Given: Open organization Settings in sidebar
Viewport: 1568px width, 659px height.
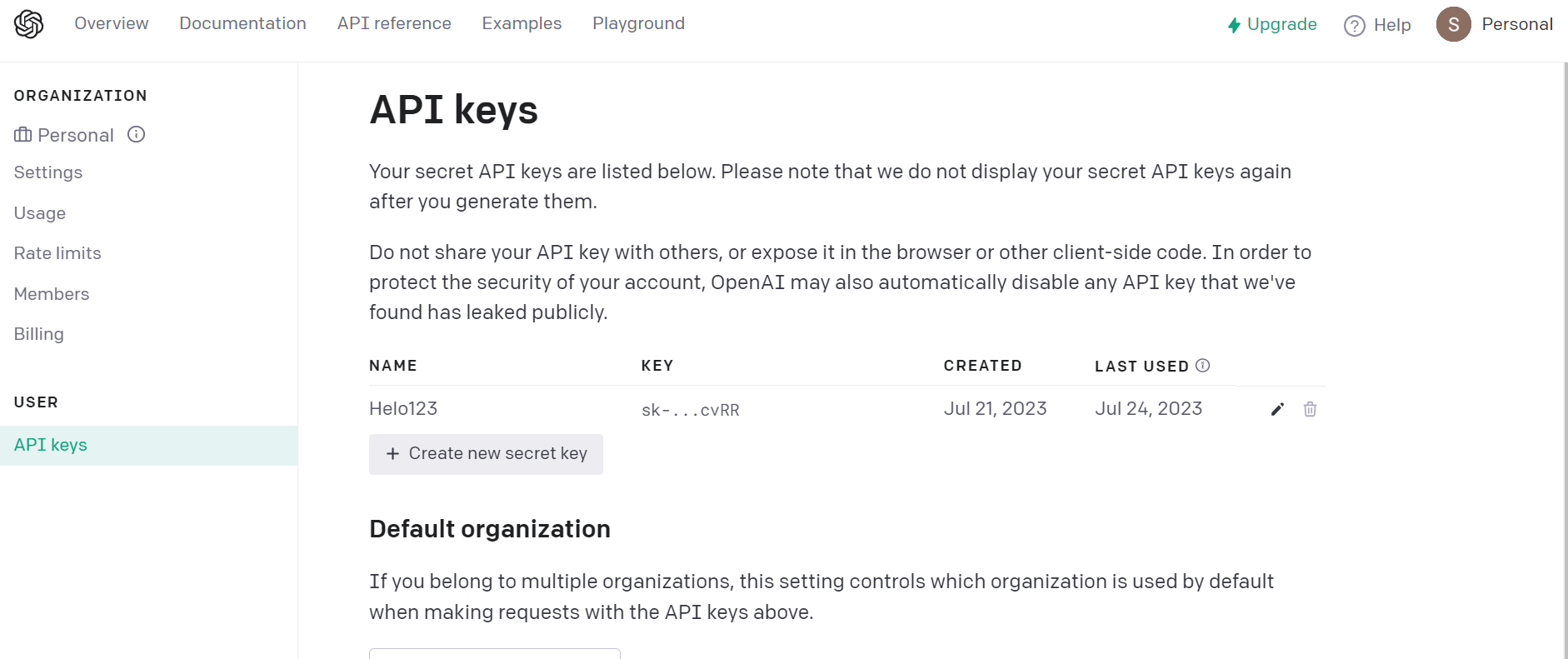Looking at the screenshot, I should point(48,172).
